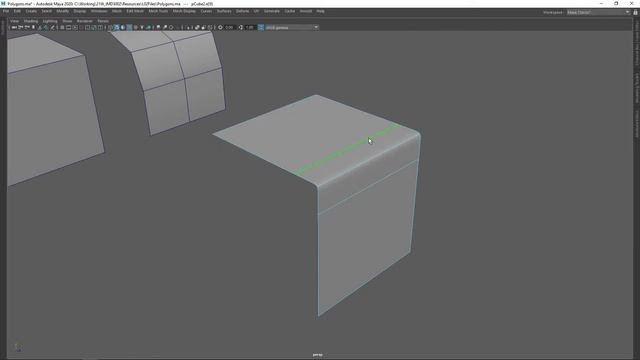Open the Surfaces menu
Image resolution: width=640 pixels, height=360 pixels.
(x=224, y=11)
